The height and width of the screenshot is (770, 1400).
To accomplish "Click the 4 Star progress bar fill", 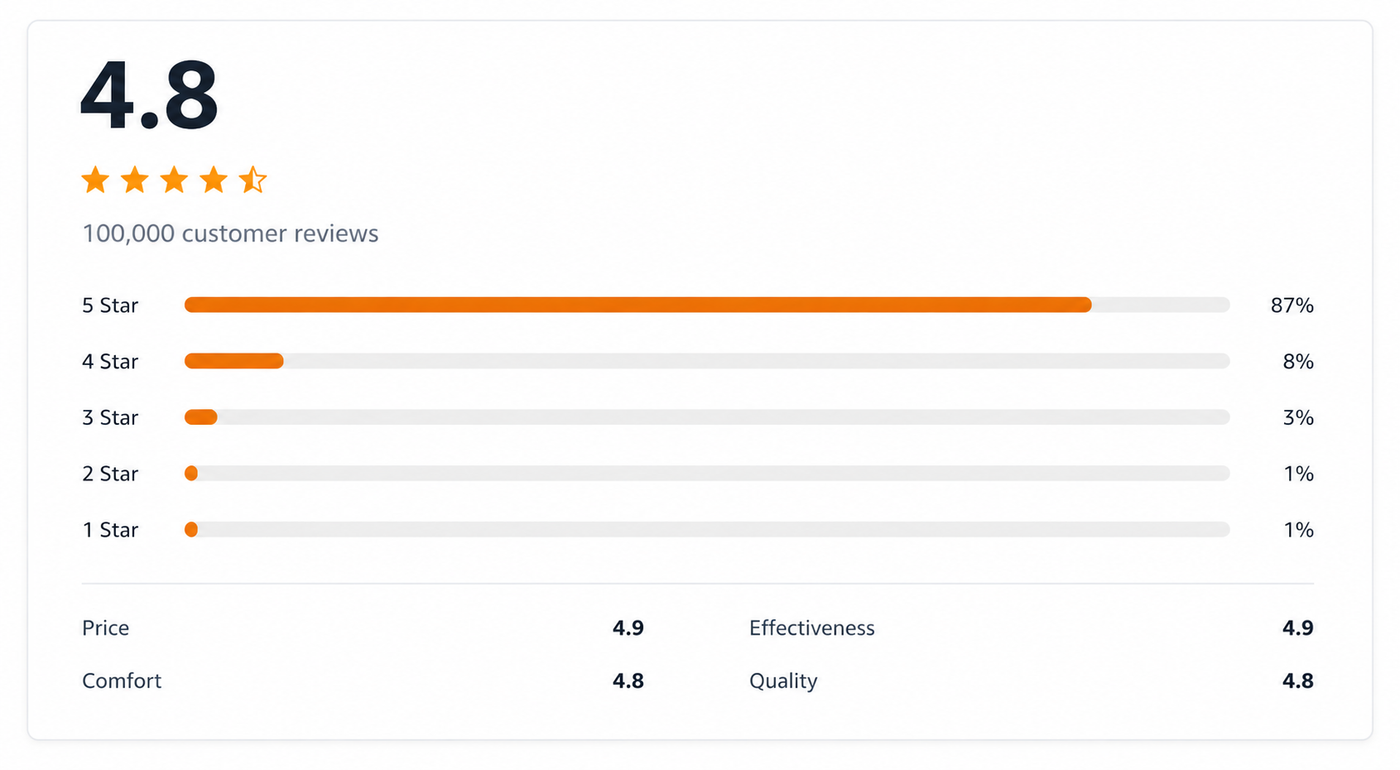I will (x=234, y=361).
